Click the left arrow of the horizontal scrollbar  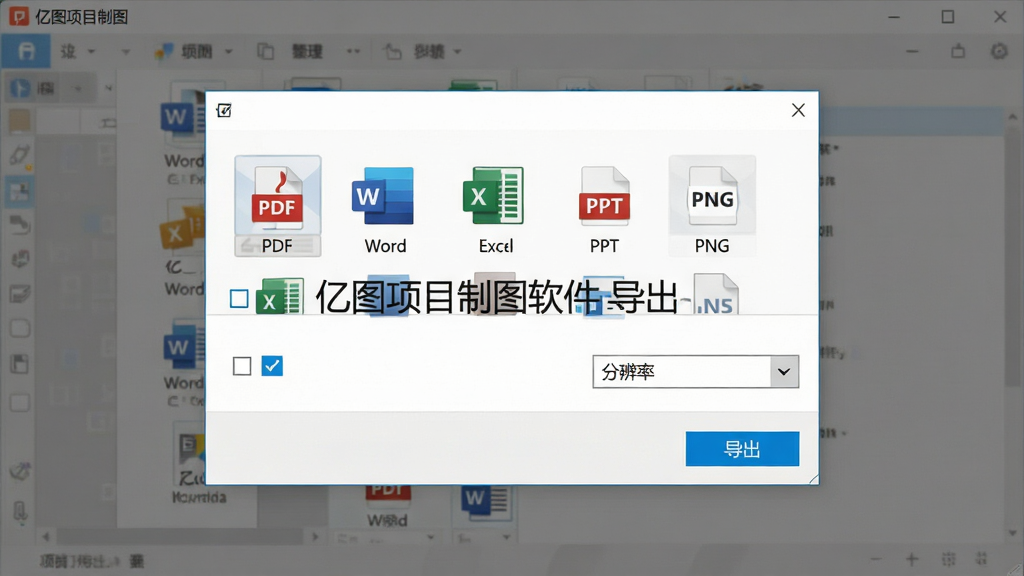[x=46, y=537]
